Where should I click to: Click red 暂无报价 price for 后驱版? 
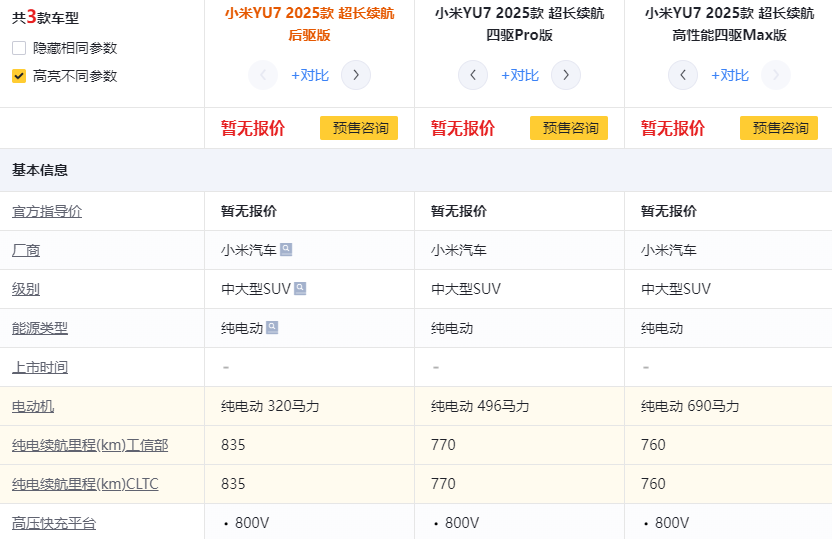253,128
